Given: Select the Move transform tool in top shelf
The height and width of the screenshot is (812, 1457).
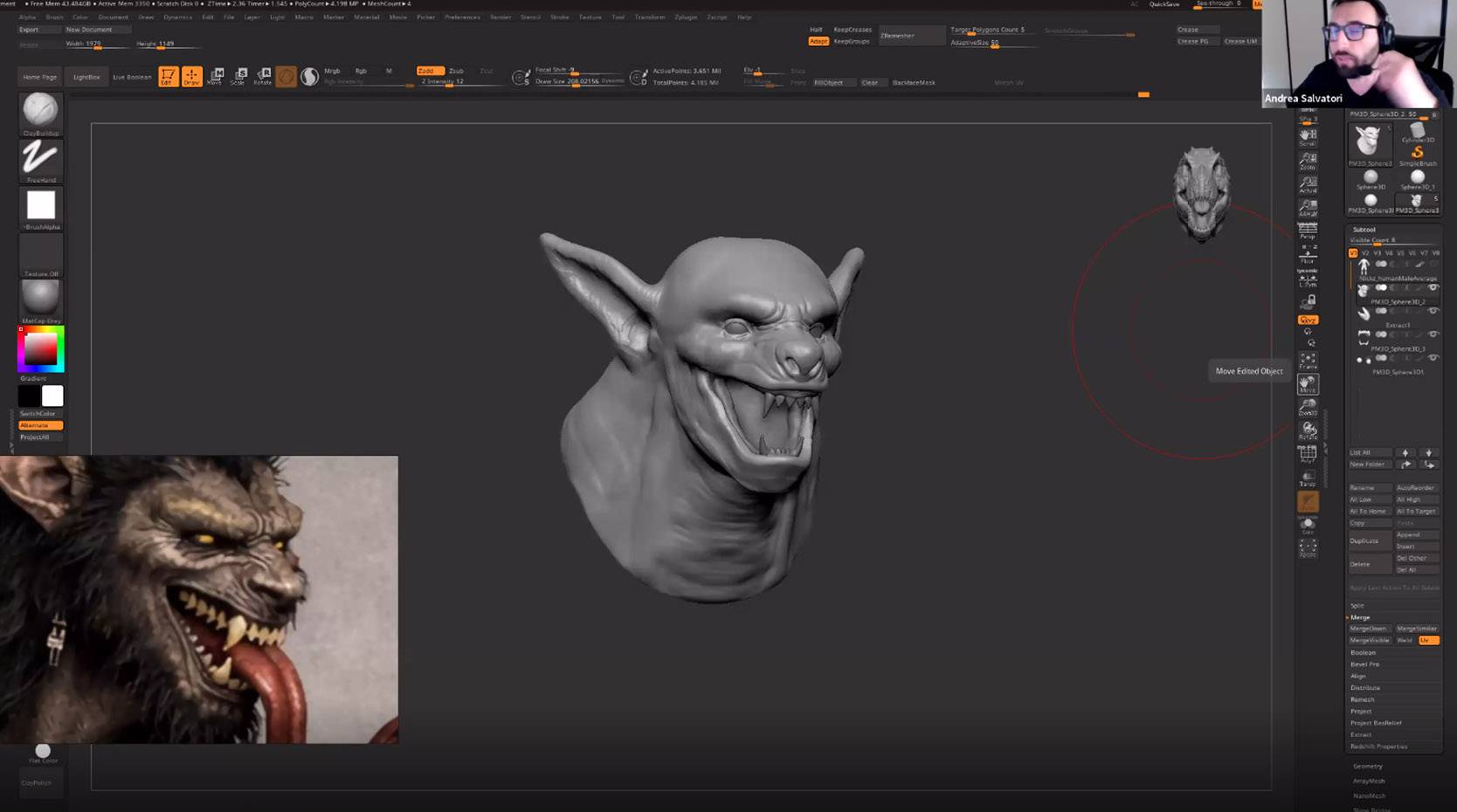Looking at the screenshot, I should click(x=215, y=77).
